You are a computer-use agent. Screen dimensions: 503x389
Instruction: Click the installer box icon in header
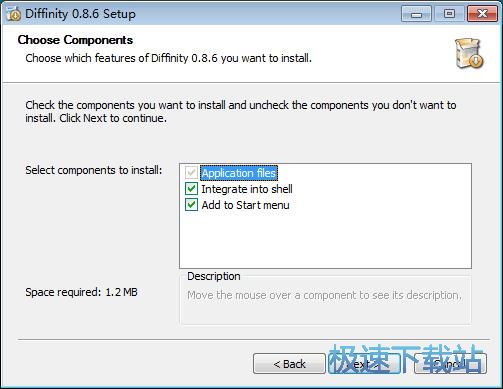(469, 53)
